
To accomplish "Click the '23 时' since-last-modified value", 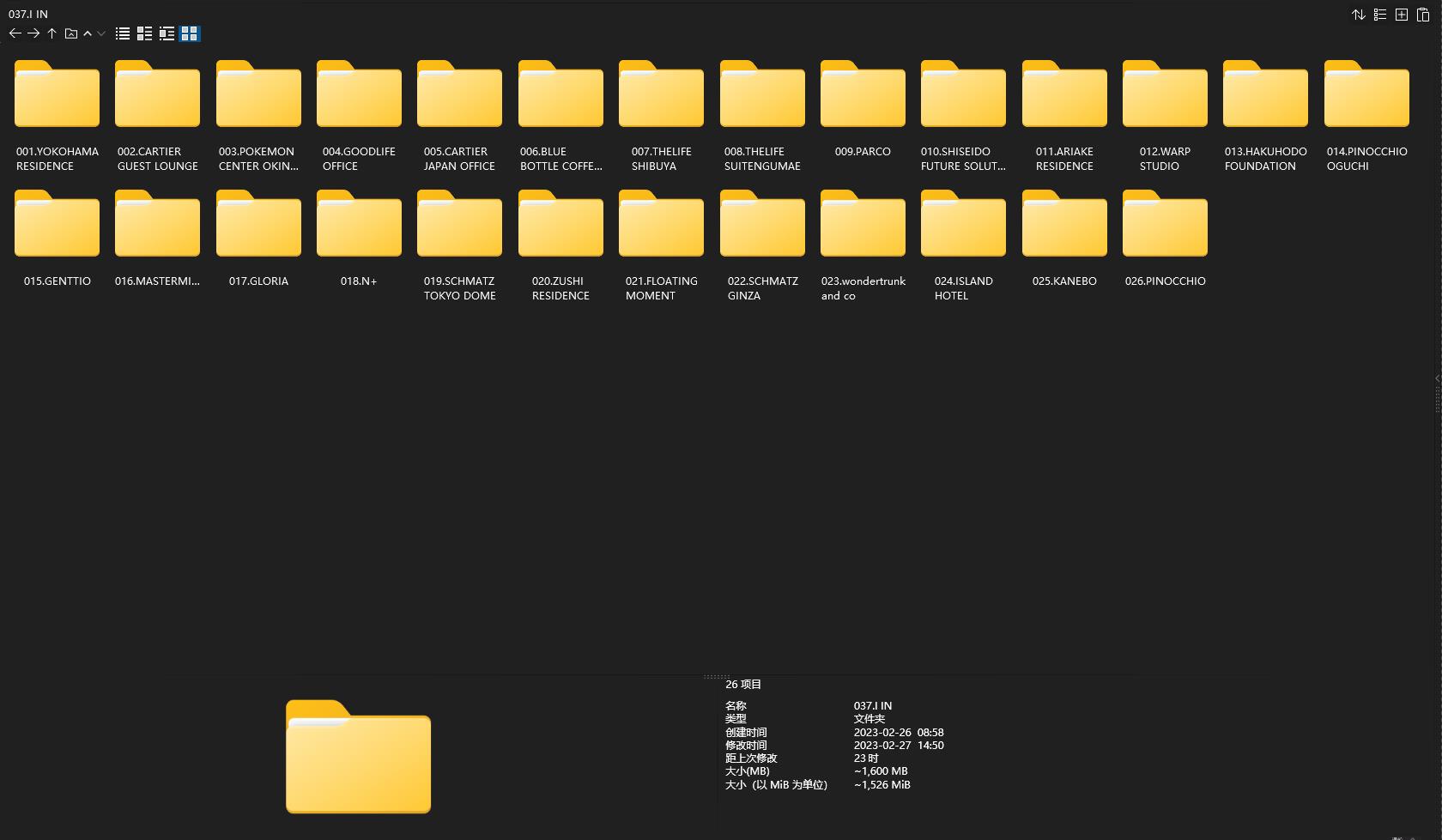I will (x=866, y=758).
